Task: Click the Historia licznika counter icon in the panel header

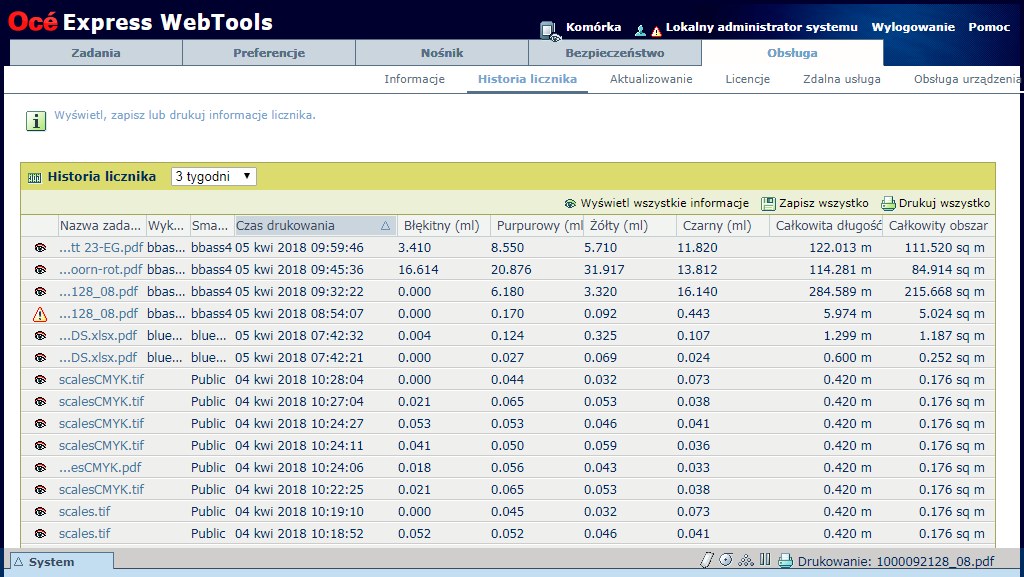Action: pos(35,178)
